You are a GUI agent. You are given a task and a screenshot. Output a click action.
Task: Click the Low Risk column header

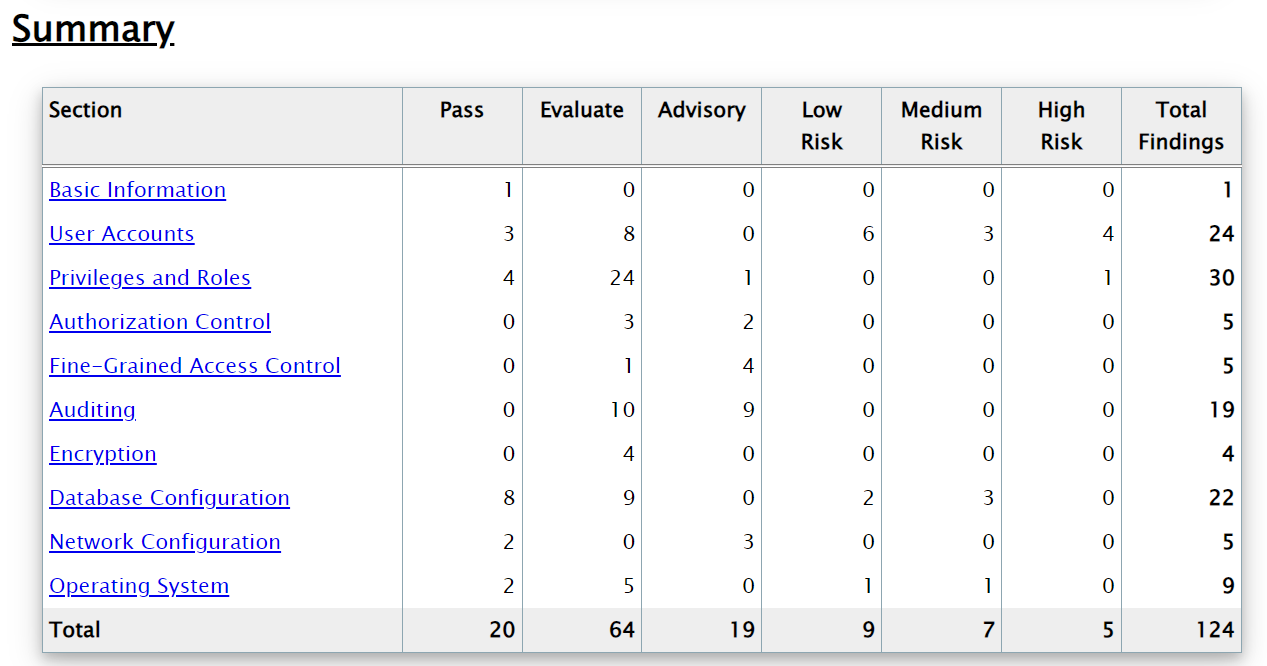click(x=822, y=126)
